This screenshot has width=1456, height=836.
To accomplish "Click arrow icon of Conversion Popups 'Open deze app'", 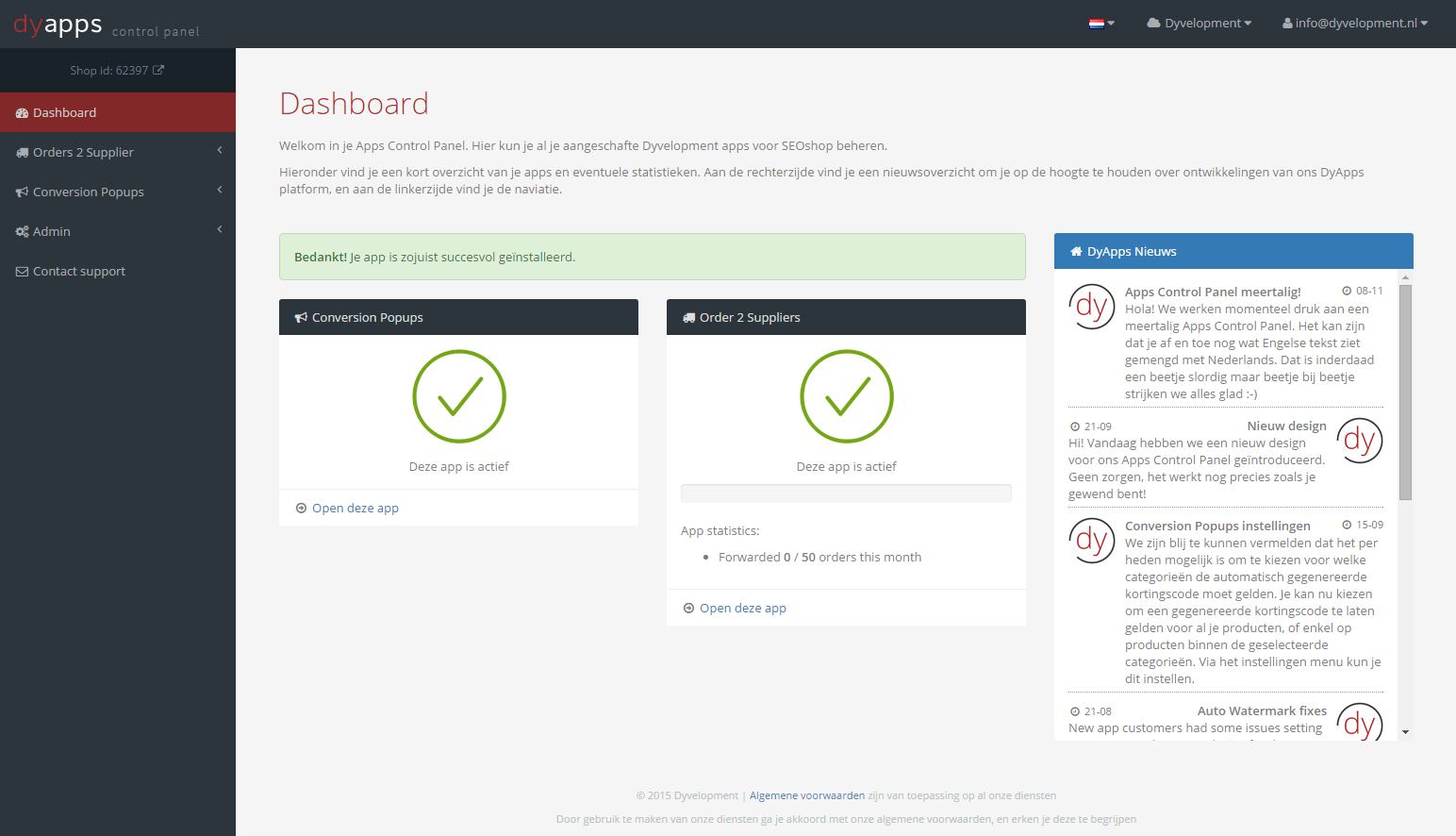I will [301, 509].
